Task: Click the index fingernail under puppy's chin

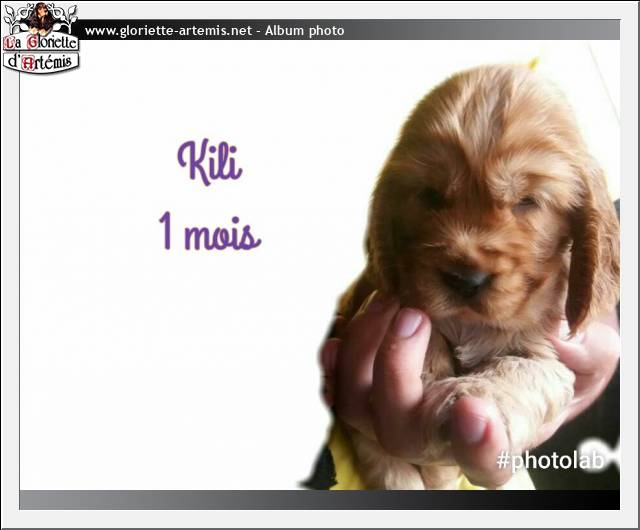Action: [x=410, y=322]
